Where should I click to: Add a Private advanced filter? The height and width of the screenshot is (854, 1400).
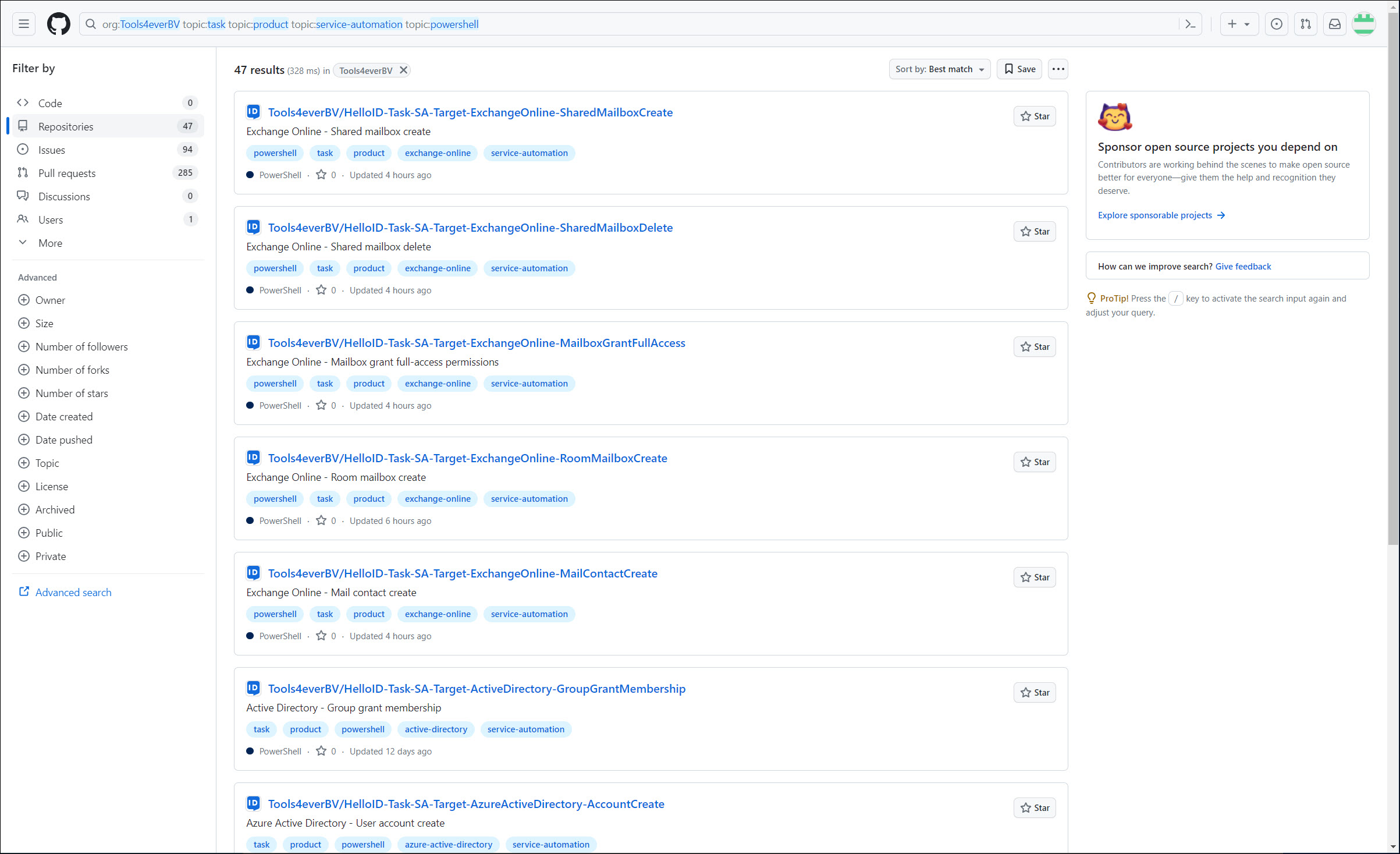(x=42, y=556)
